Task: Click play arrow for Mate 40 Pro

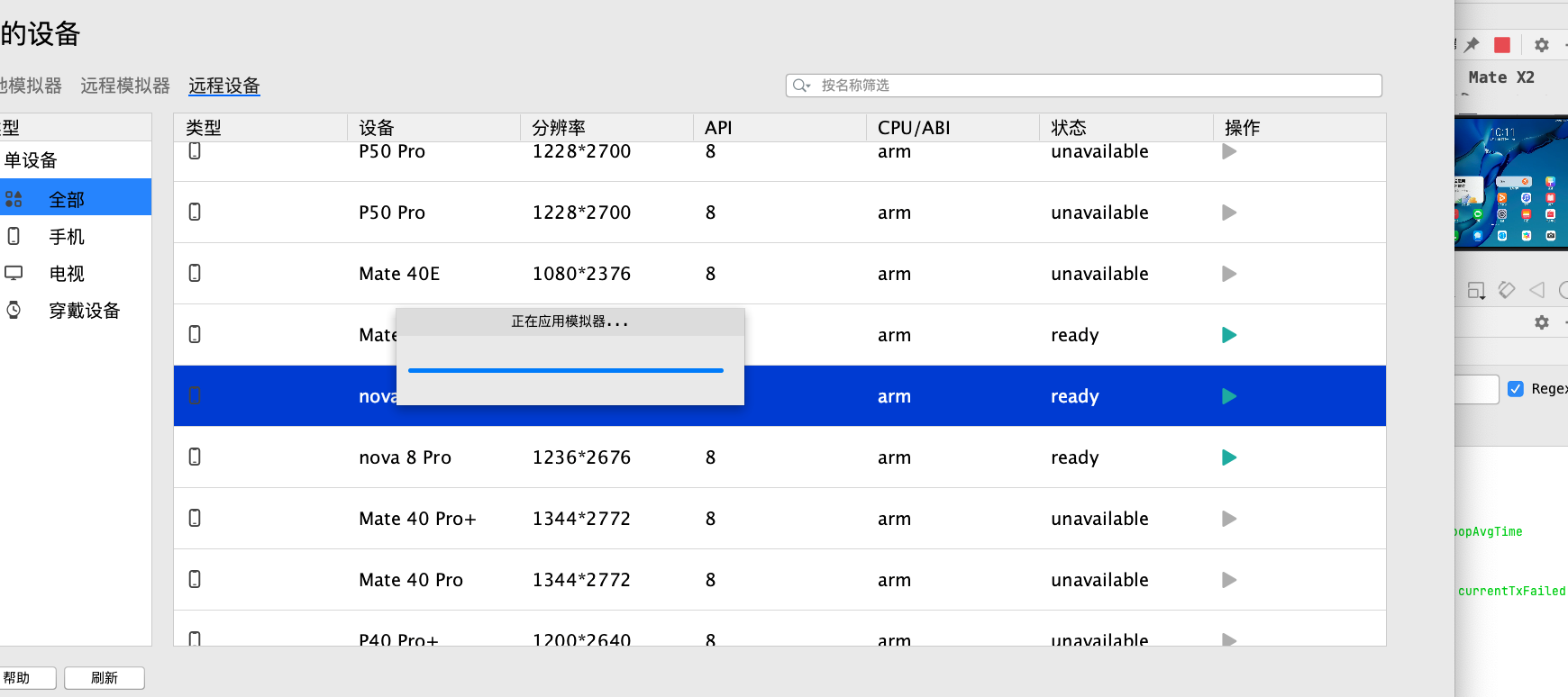Action: point(1229,580)
